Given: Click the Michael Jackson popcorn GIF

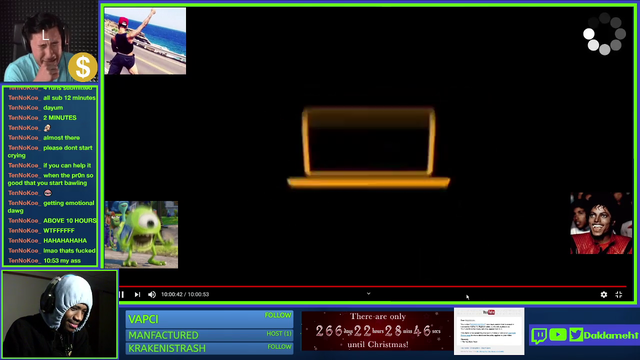Looking at the screenshot, I should 601,223.
